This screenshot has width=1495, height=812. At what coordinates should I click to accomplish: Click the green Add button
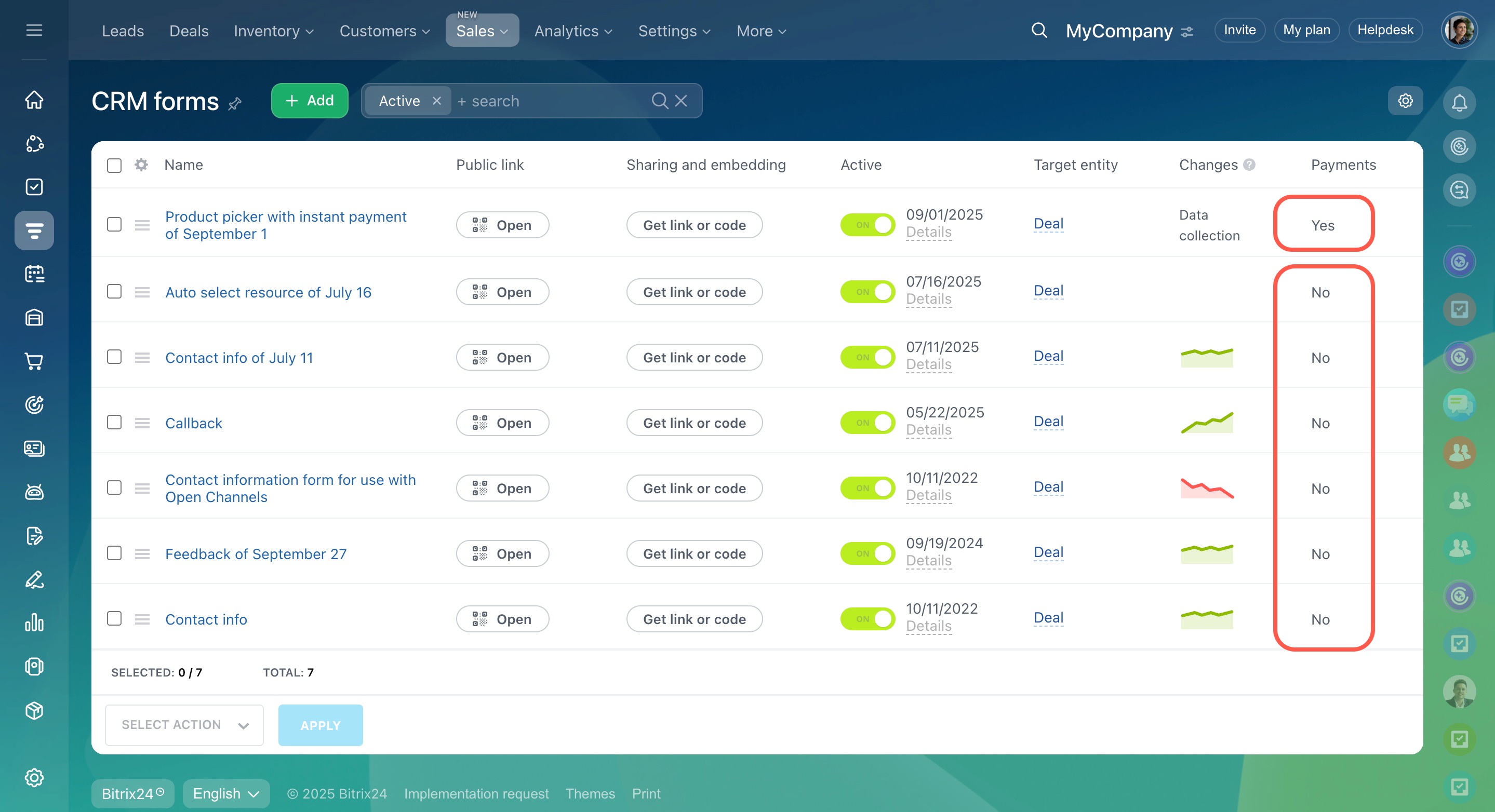click(x=309, y=101)
